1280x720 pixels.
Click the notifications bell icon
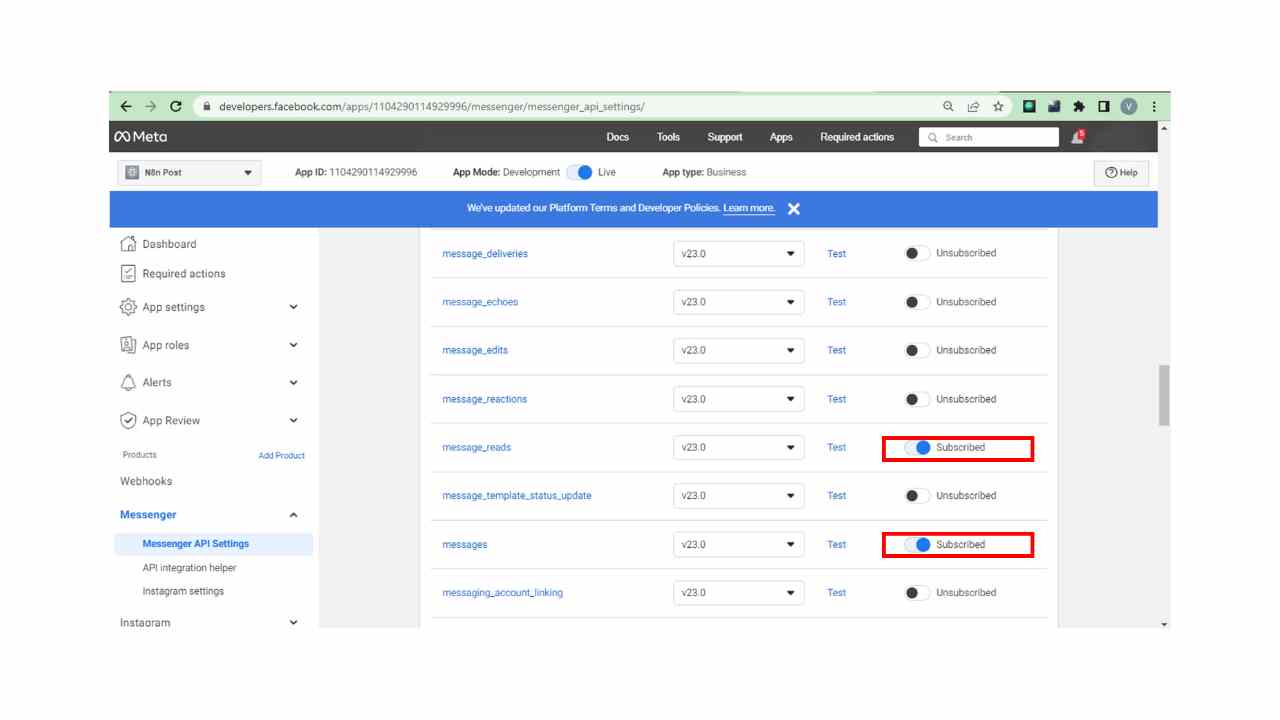point(1077,137)
